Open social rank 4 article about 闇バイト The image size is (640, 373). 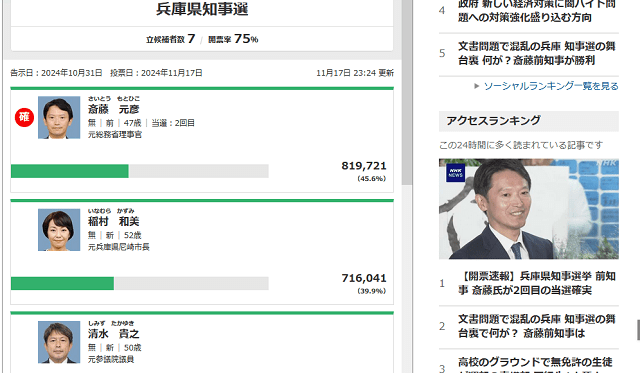(536, 11)
